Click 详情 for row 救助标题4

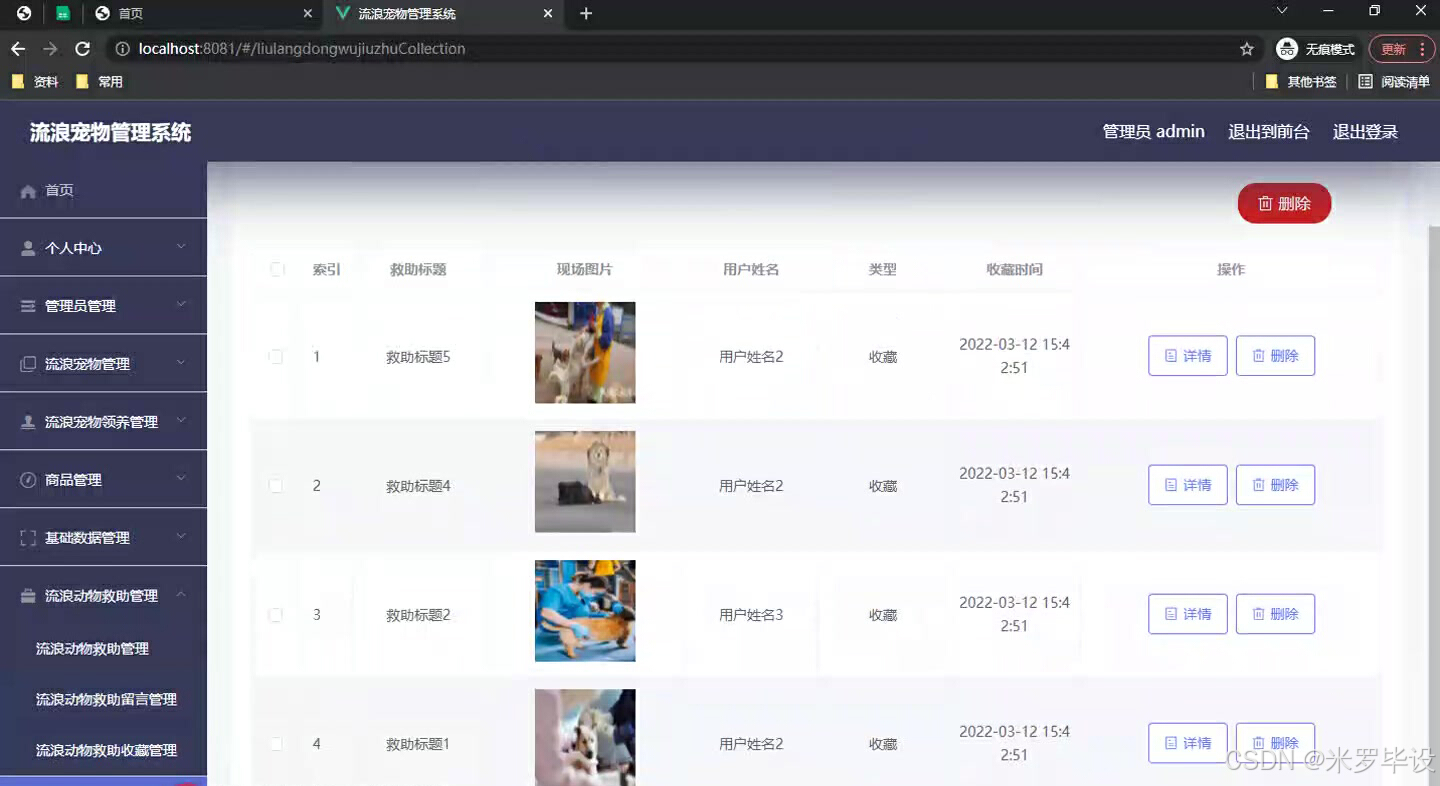pos(1188,485)
